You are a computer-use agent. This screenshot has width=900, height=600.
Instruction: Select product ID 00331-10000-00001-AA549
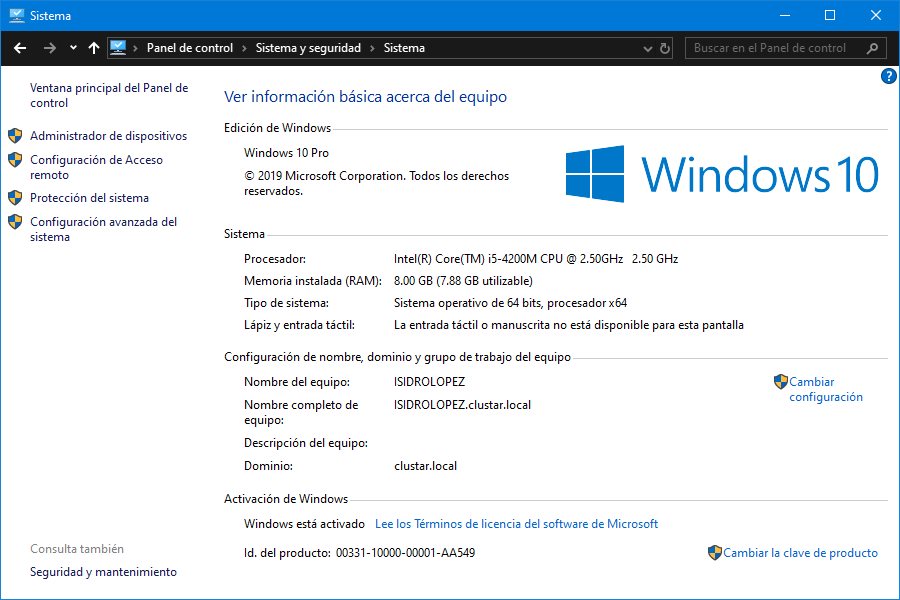(x=405, y=553)
